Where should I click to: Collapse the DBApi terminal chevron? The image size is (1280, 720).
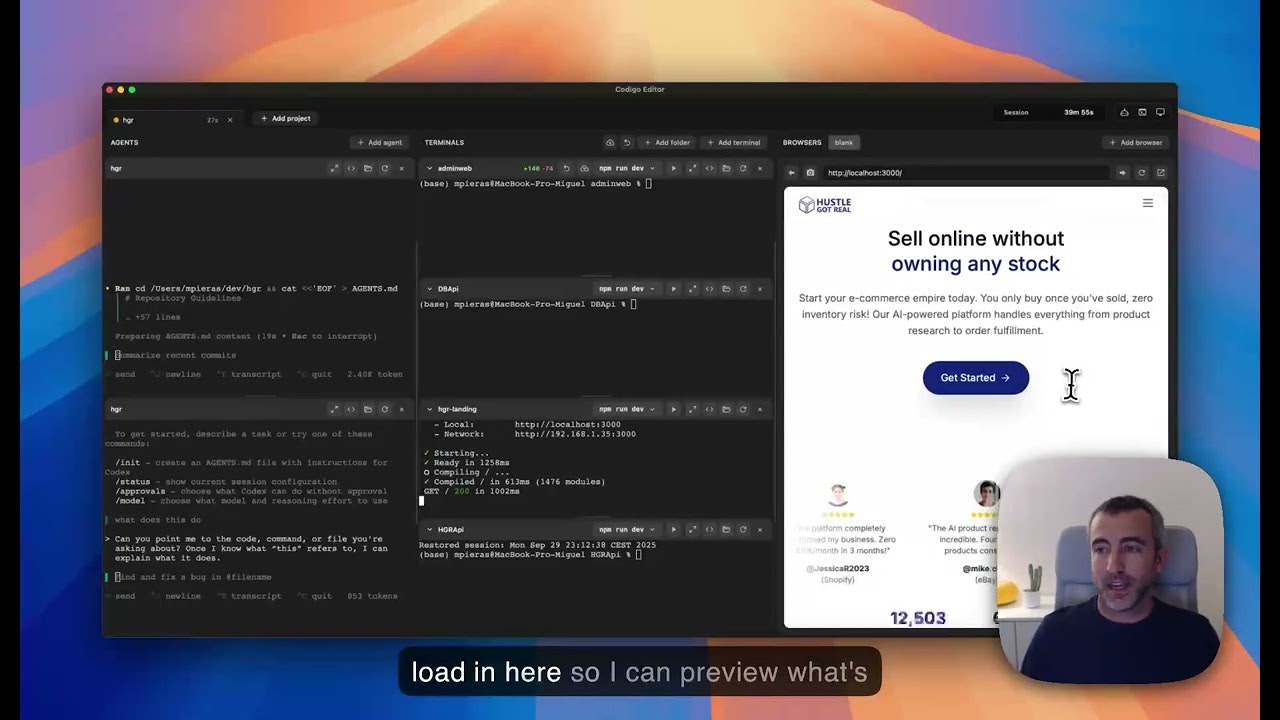[x=429, y=289]
